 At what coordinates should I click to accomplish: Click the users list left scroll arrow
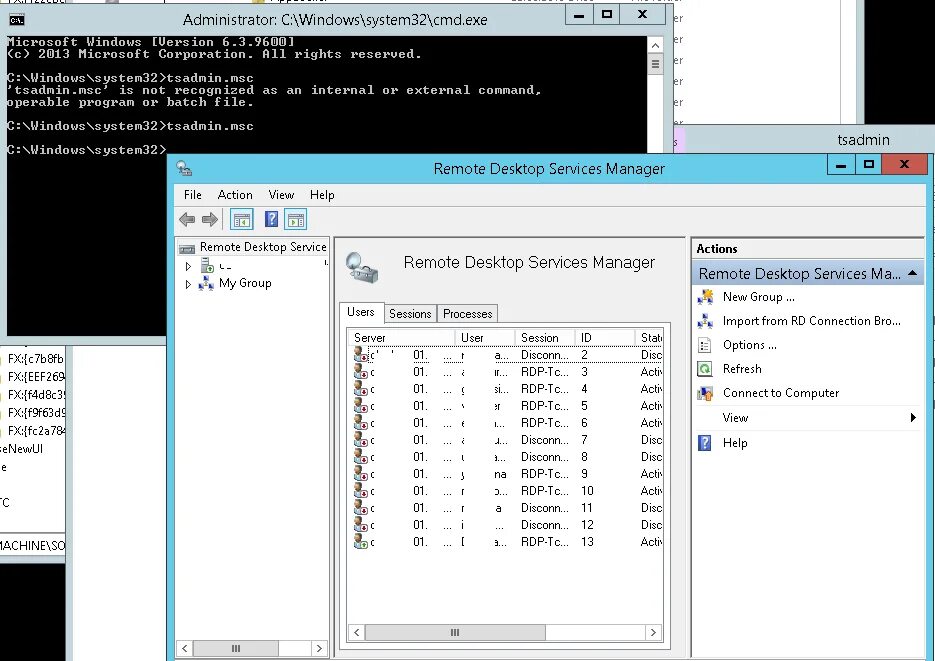coord(357,632)
